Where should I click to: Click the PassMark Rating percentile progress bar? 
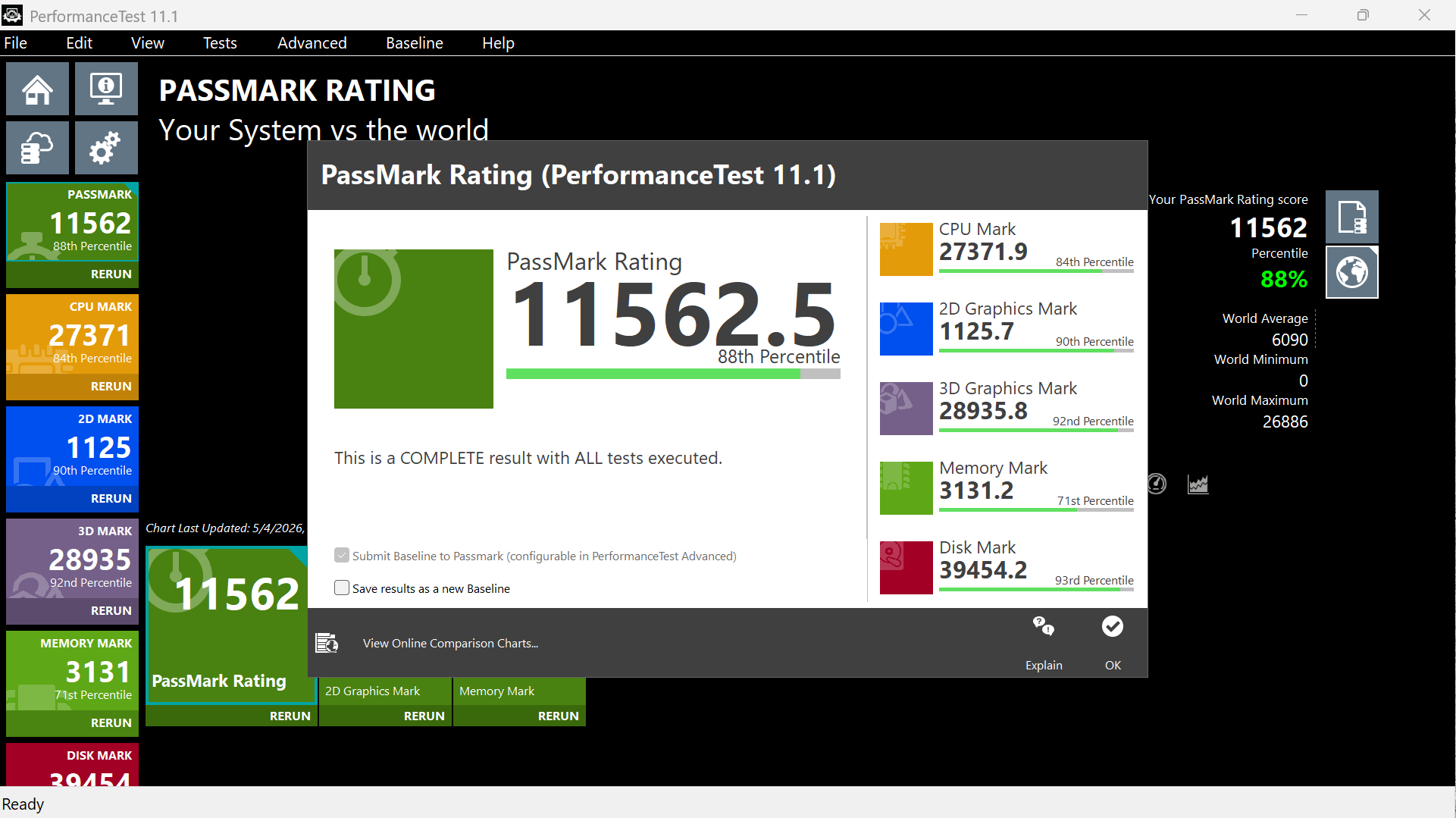pos(673,374)
